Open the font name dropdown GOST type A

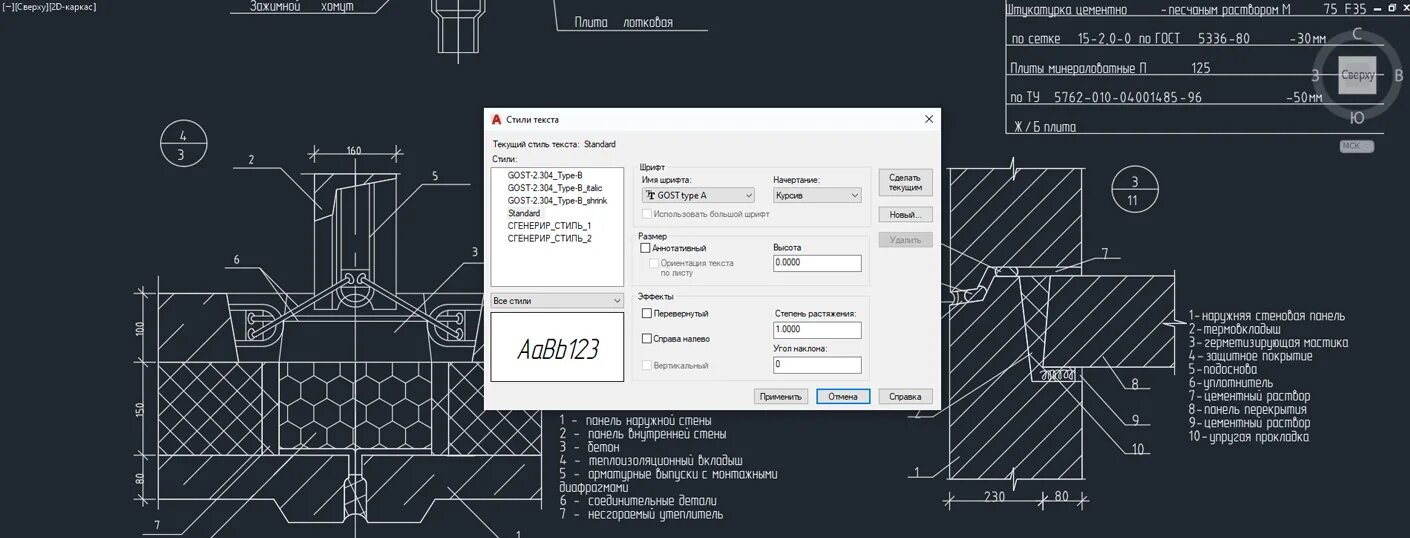coord(698,195)
